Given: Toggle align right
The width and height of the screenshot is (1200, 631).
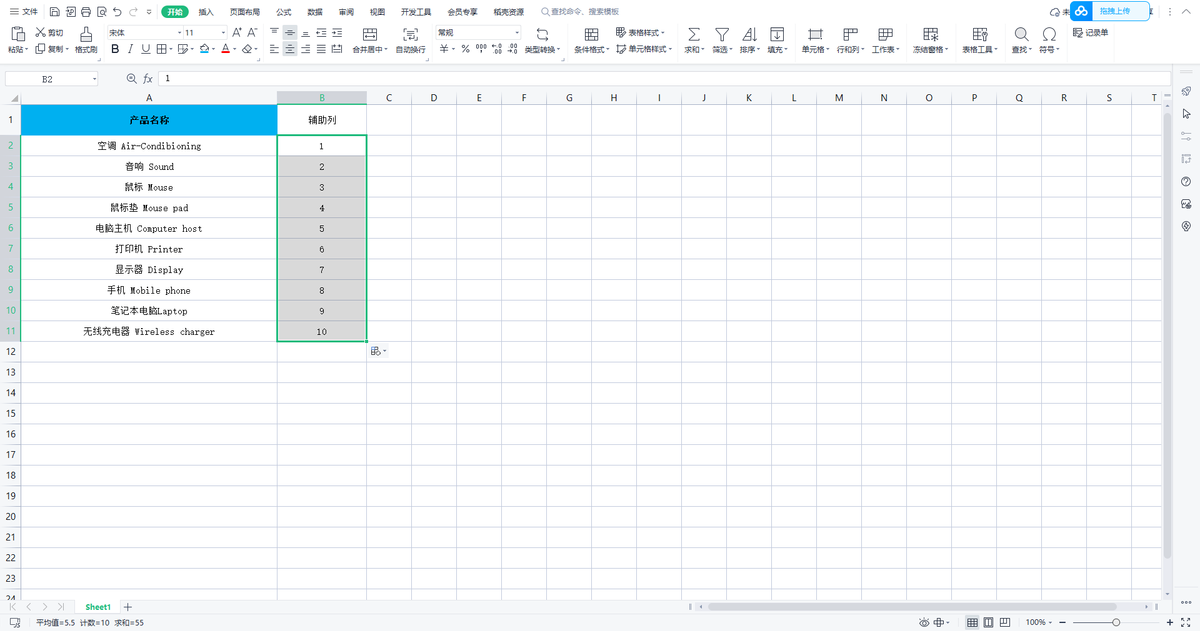Looking at the screenshot, I should [306, 48].
